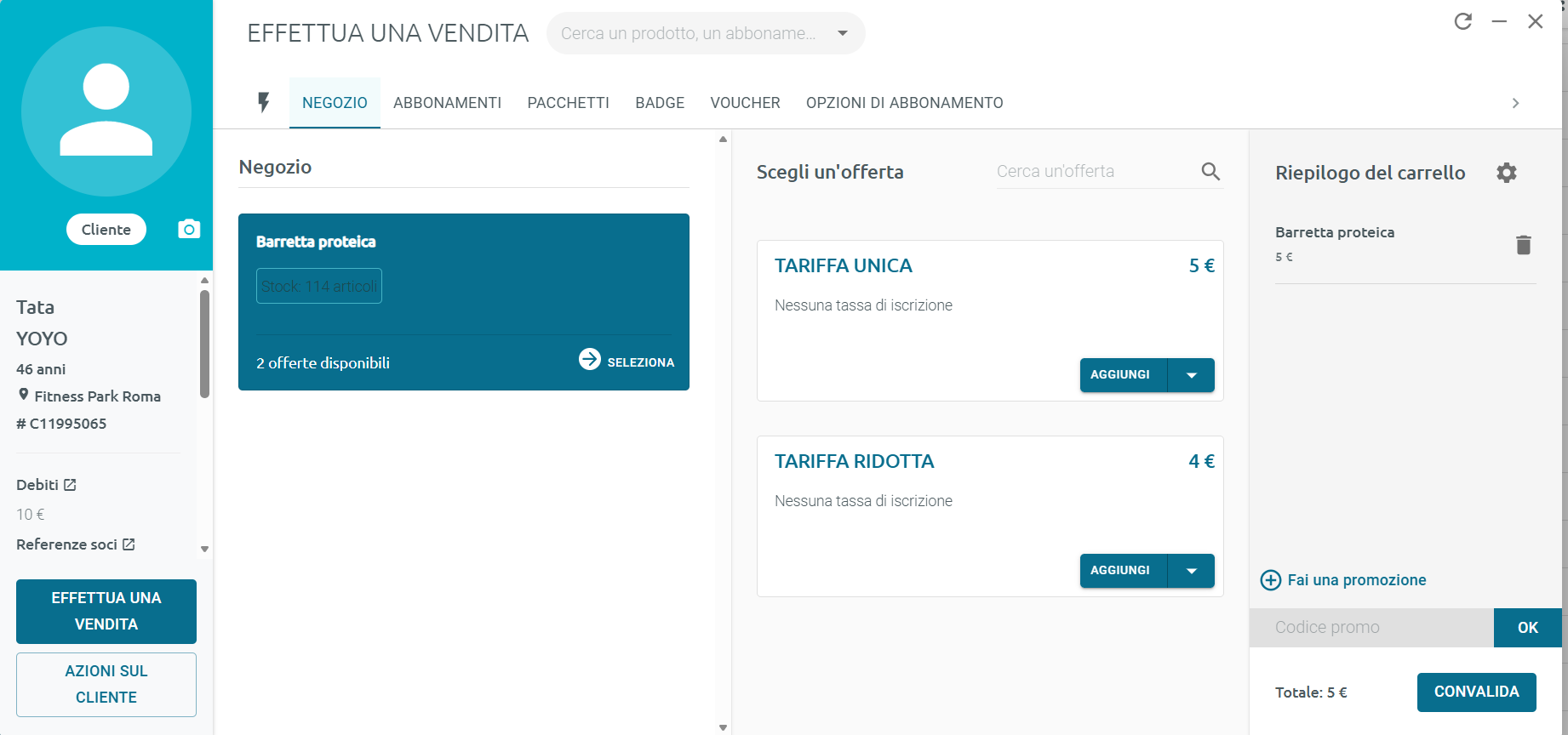Click the 5 € price of Tariffa Unica
This screenshot has width=1568, height=735.
coord(1201,265)
